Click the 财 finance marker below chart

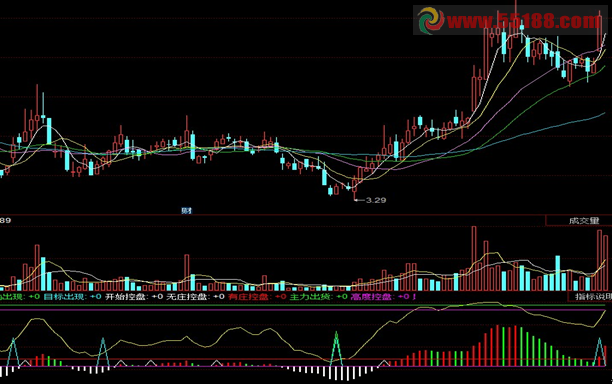pos(187,211)
